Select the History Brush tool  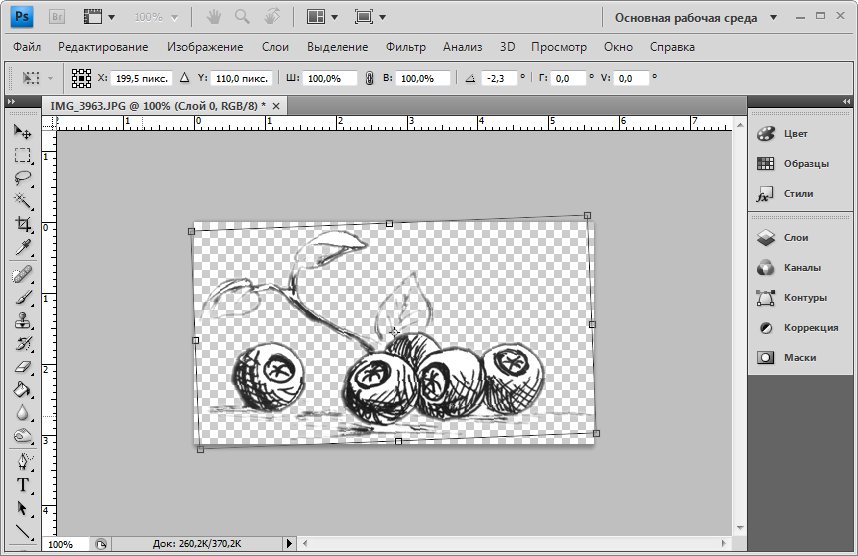(x=22, y=344)
